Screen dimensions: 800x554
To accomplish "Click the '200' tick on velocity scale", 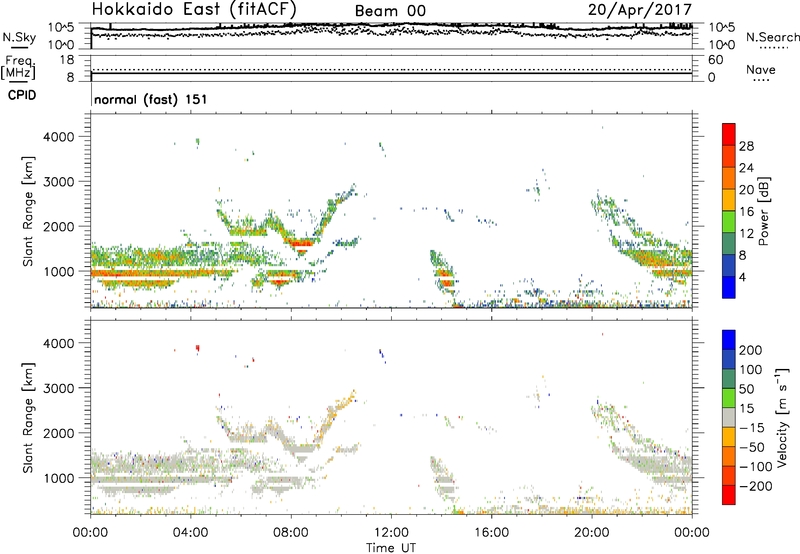I will (751, 350).
